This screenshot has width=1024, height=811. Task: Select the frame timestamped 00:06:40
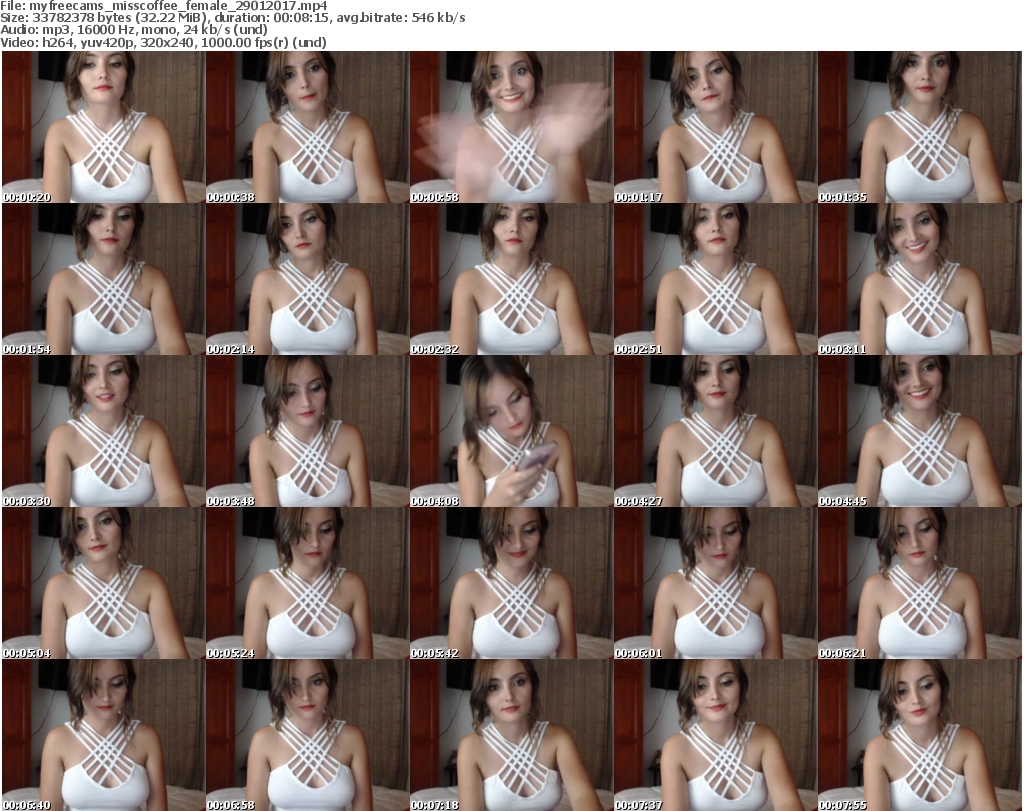pos(103,735)
